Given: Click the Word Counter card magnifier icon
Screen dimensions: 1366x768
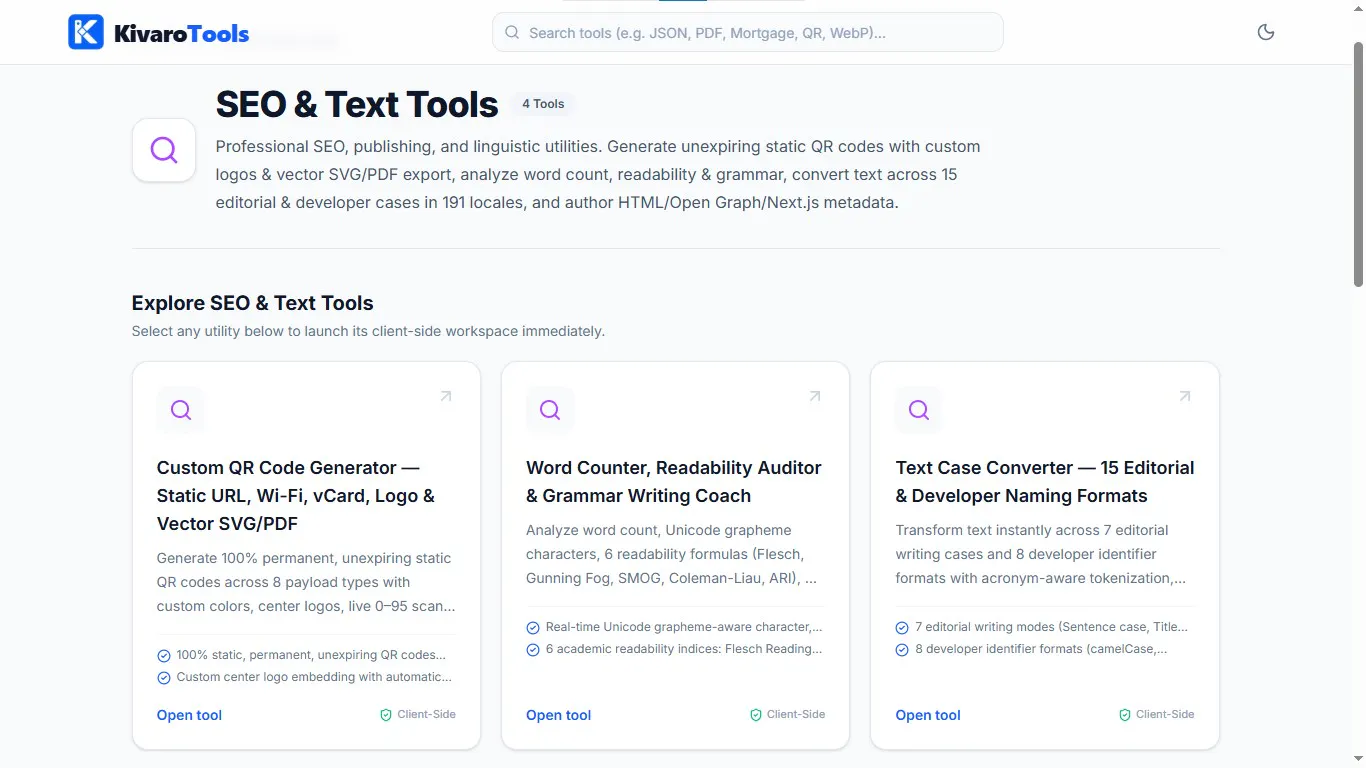Looking at the screenshot, I should coord(550,410).
